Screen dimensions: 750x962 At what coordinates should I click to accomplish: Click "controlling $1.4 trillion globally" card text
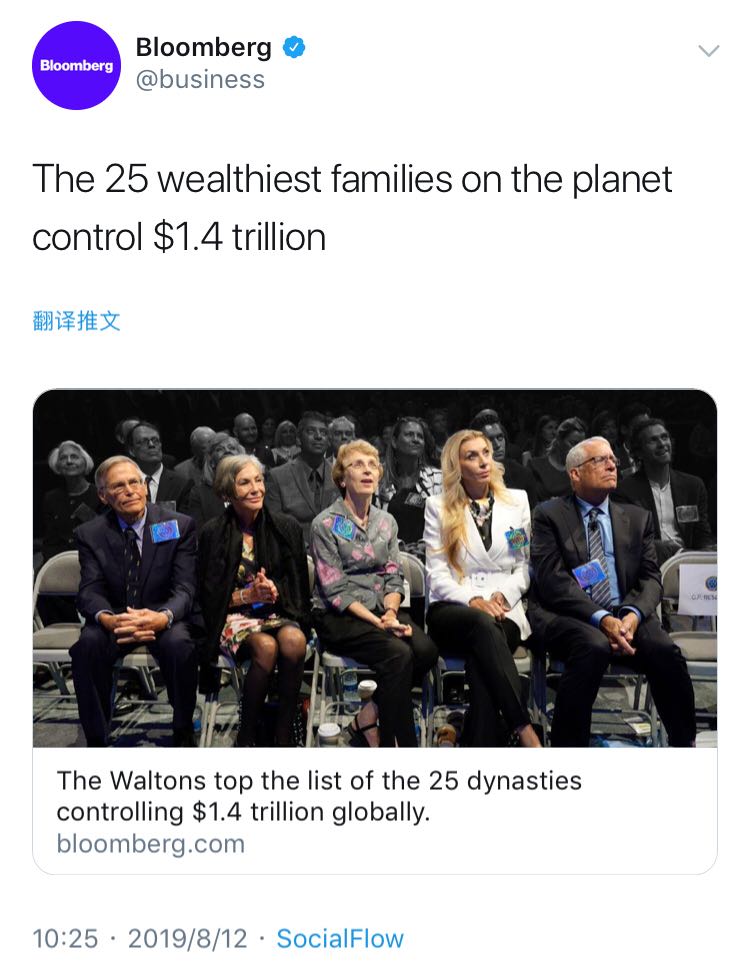[243, 811]
